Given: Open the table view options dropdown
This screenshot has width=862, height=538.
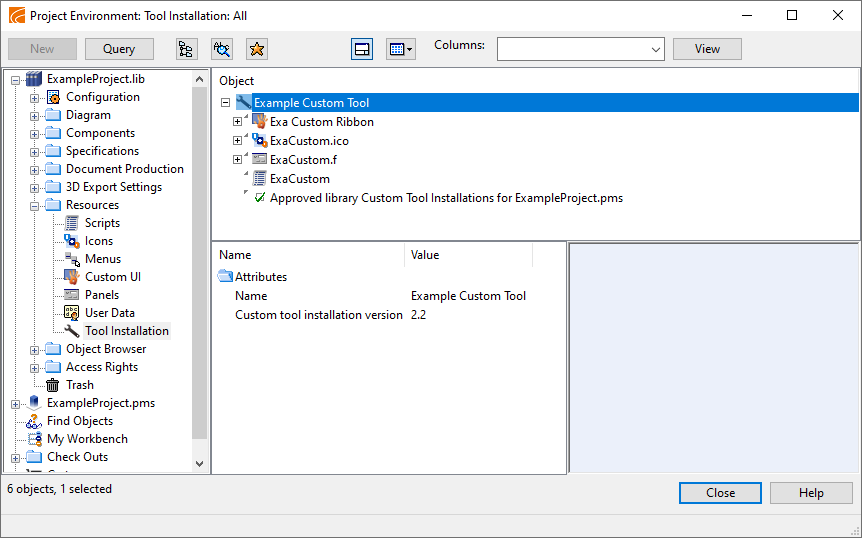Looking at the screenshot, I should pyautogui.click(x=400, y=49).
